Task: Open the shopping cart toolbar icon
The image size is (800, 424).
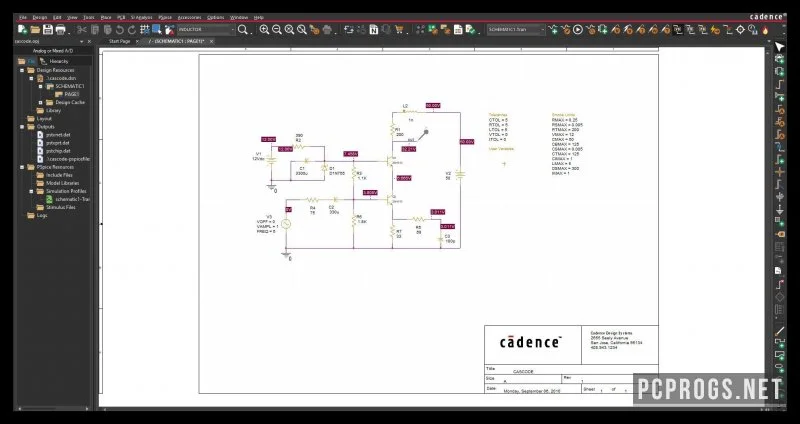Action: coord(399,30)
